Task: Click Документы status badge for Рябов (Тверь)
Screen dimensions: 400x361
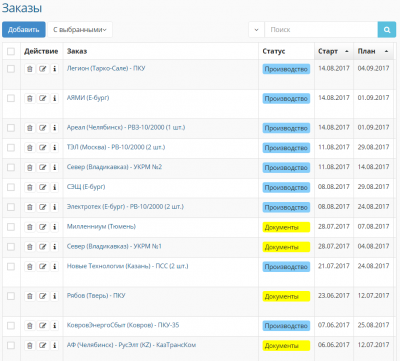Action: pos(286,296)
